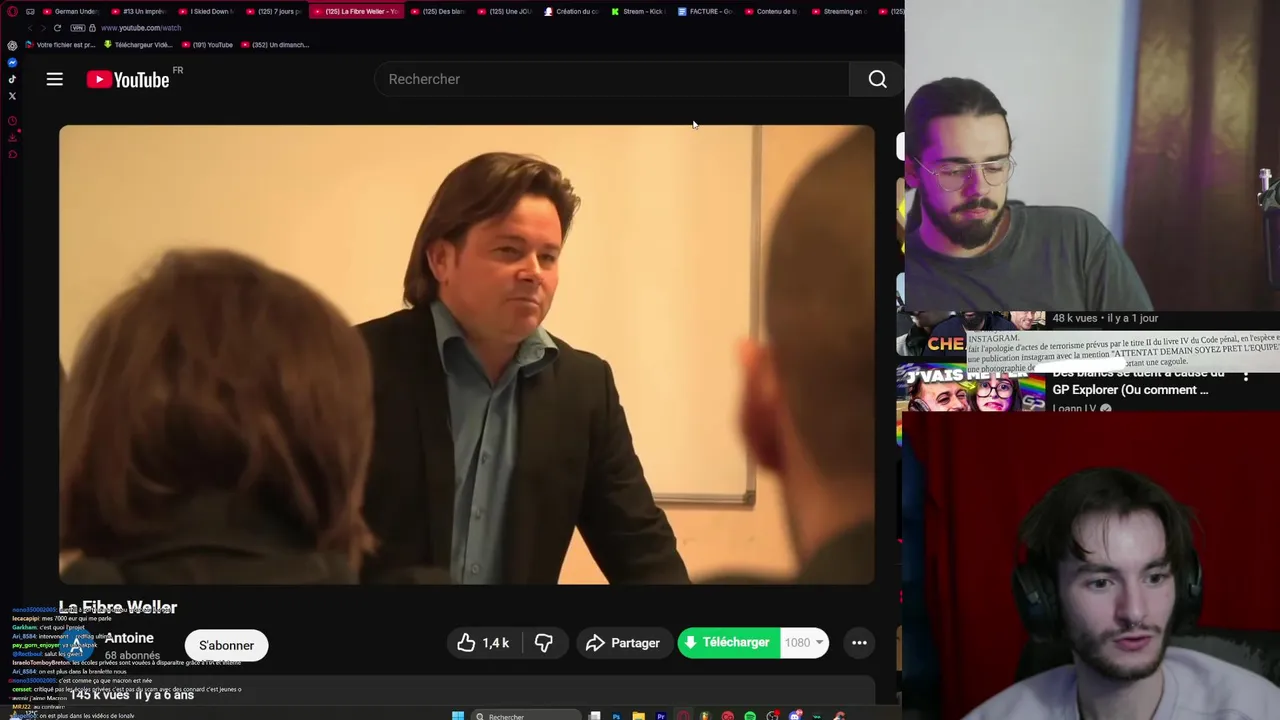Image resolution: width=1280 pixels, height=720 pixels.
Task: Switch to the #13 Un imprévu tab
Action: 139,11
